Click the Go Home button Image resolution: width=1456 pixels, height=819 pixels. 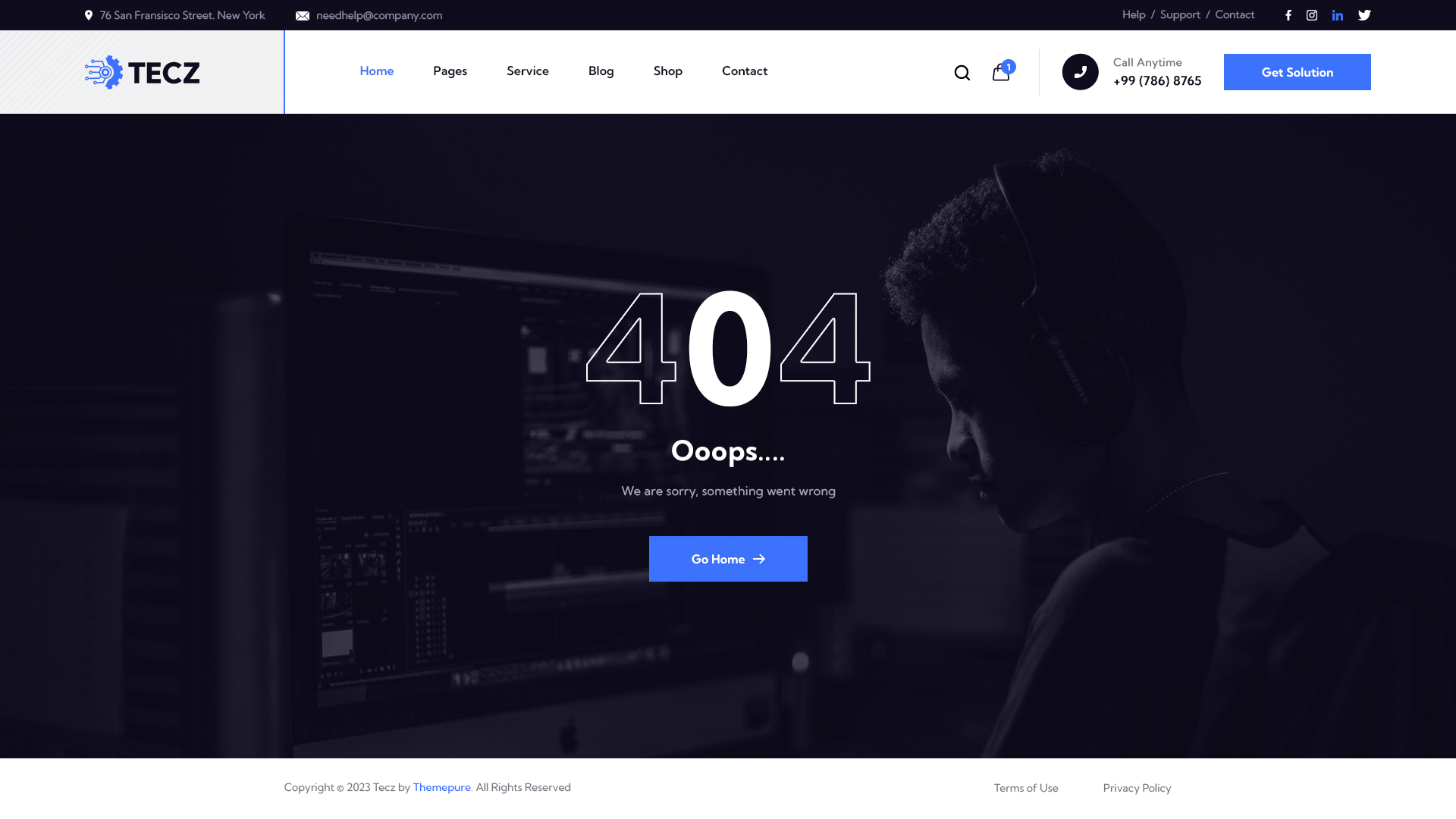coord(728,559)
